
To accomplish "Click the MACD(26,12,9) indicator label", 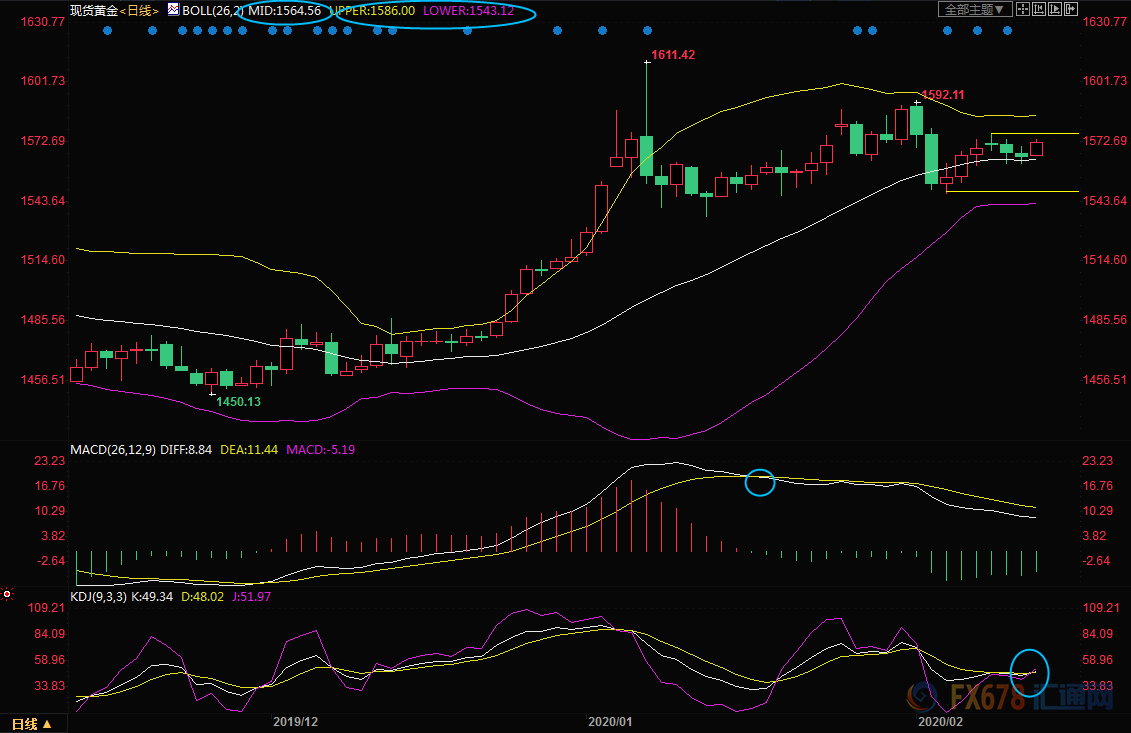I will 113,449.
